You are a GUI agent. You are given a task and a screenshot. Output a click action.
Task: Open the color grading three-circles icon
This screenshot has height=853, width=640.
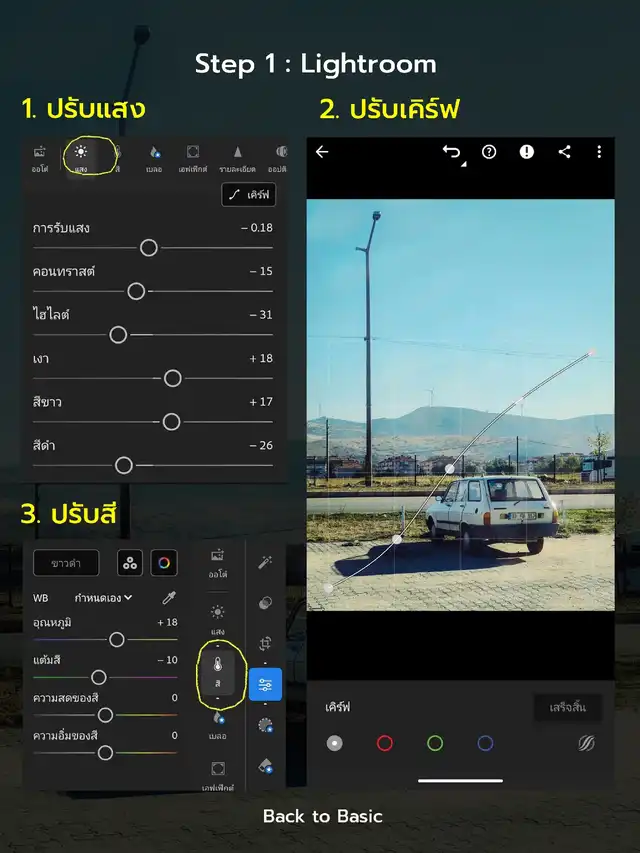(130, 563)
